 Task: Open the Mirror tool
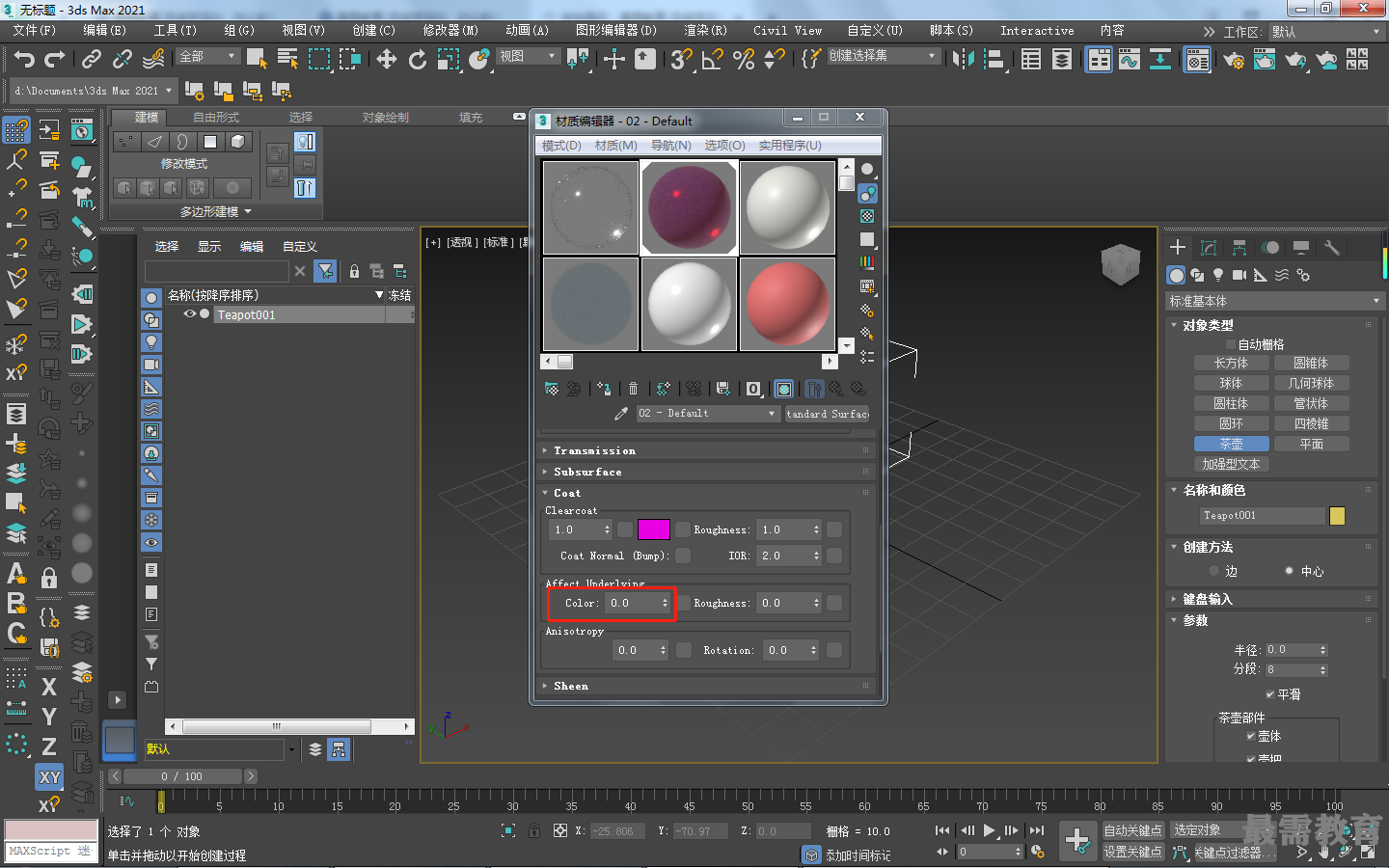(x=963, y=59)
